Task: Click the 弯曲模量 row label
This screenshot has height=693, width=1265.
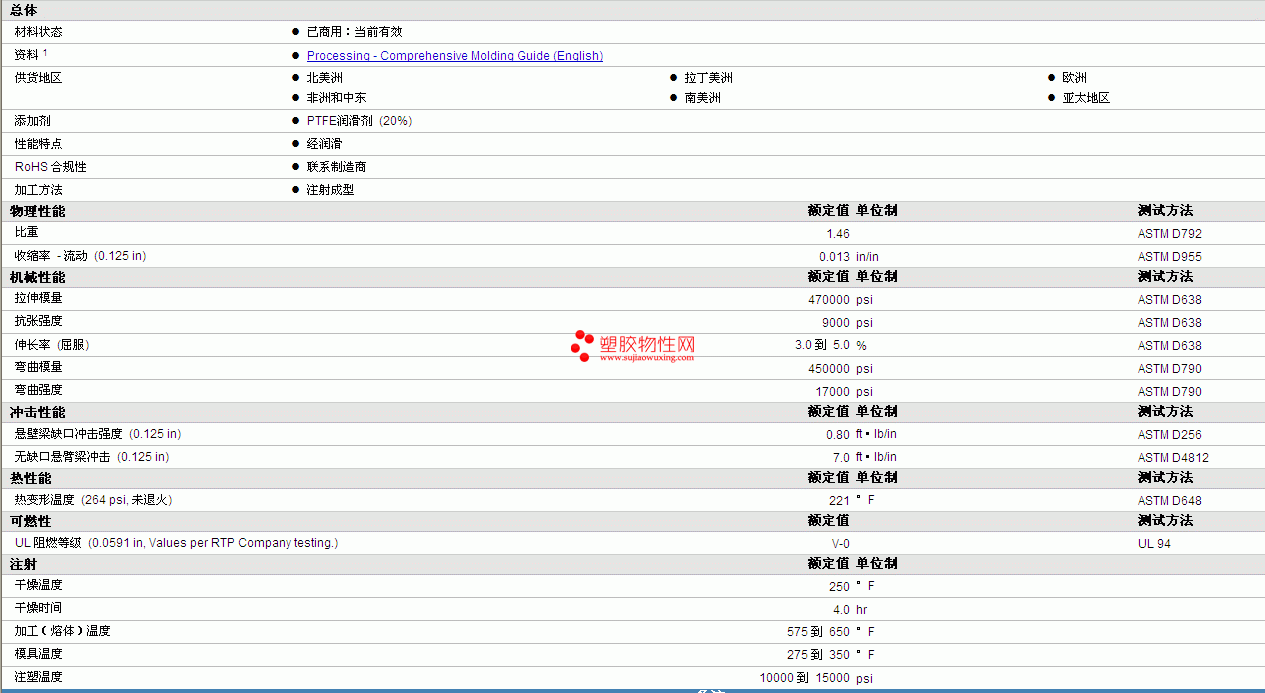Action: (x=39, y=368)
